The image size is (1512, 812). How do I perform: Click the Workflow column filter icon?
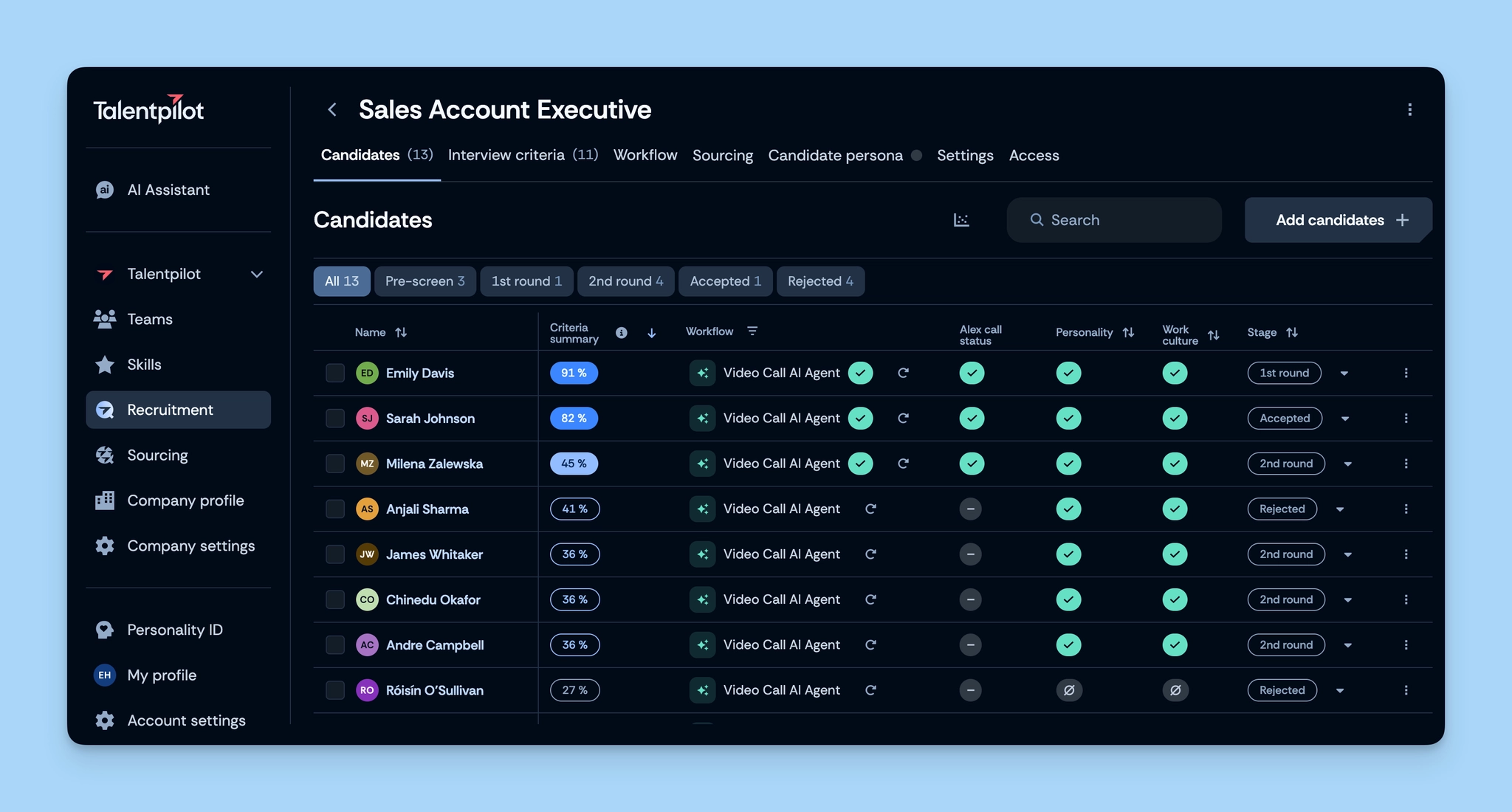pos(752,331)
